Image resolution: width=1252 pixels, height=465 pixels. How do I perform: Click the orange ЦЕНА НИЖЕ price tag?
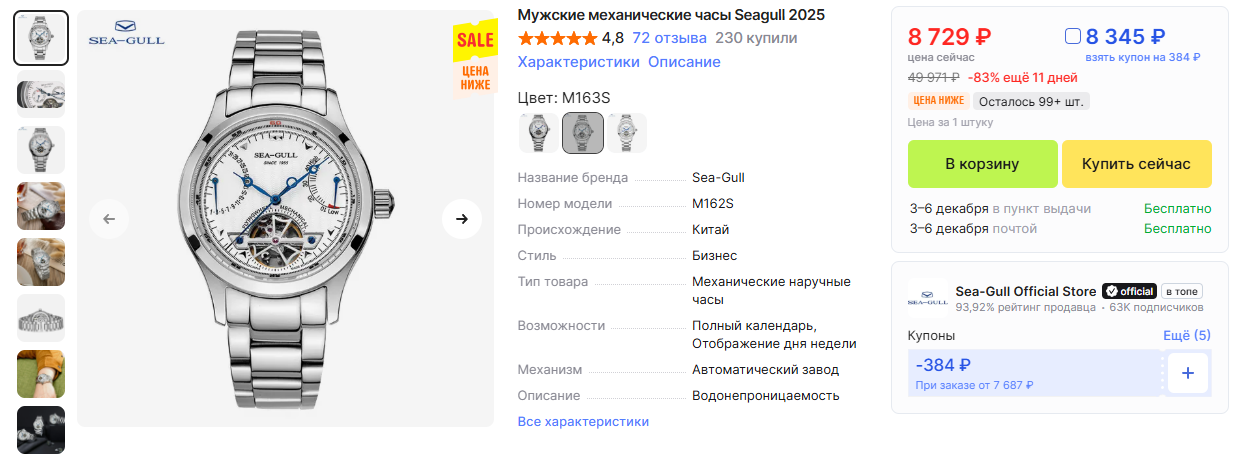[x=938, y=101]
